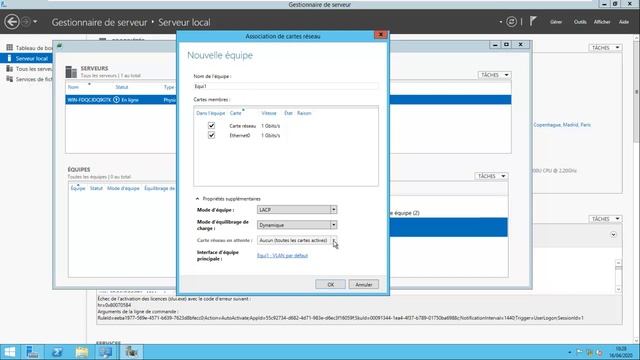Sort servers by the Nom column
The width and height of the screenshot is (640, 360).
point(73,87)
